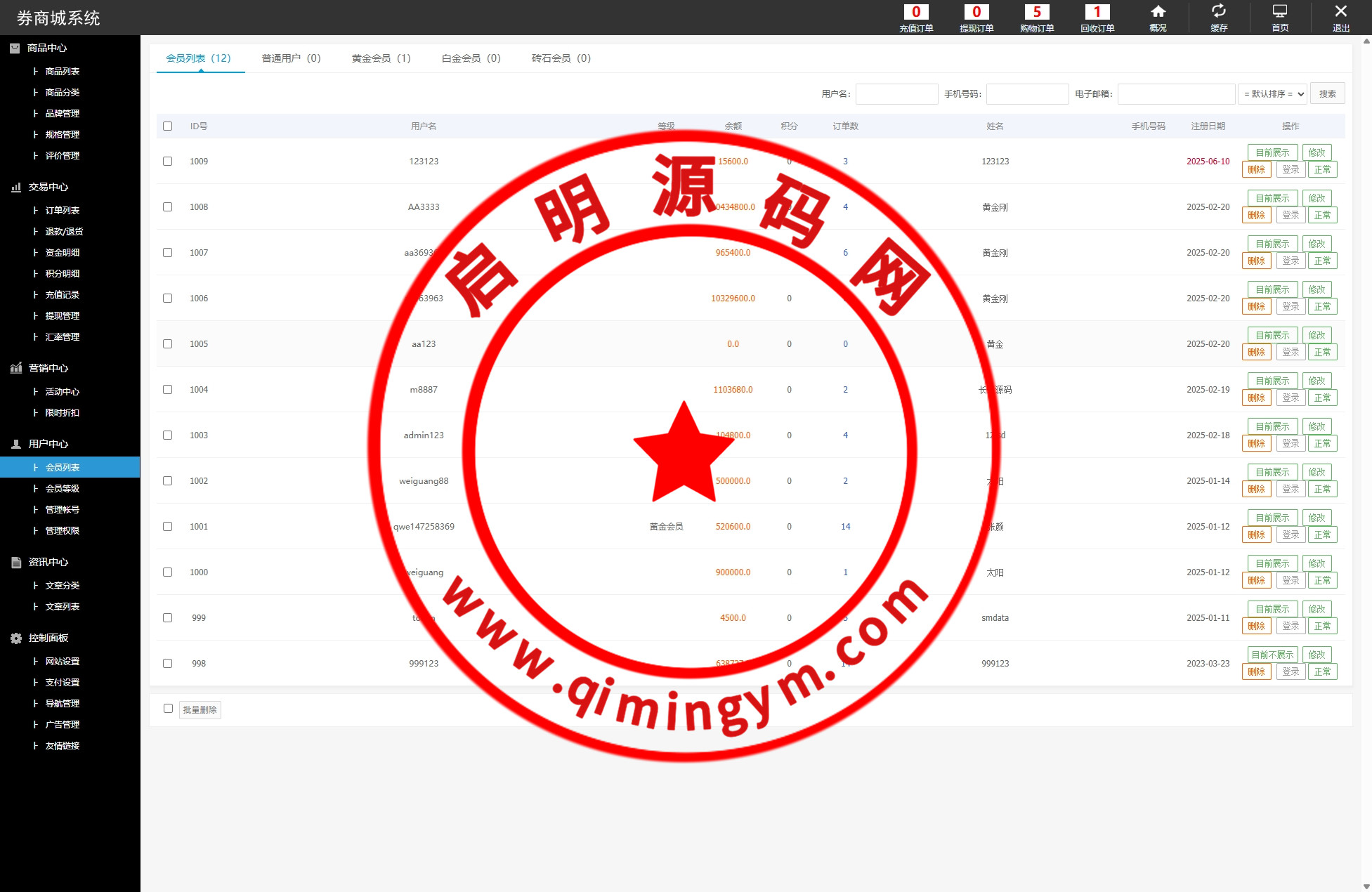Screen dimensions: 1372x892
Task: Expand the 营销中心 sidebar section
Action: click(x=48, y=368)
